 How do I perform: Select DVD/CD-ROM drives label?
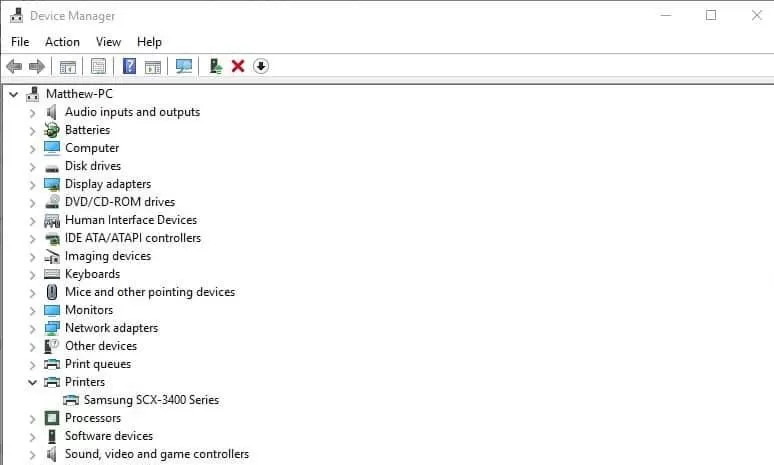120,202
